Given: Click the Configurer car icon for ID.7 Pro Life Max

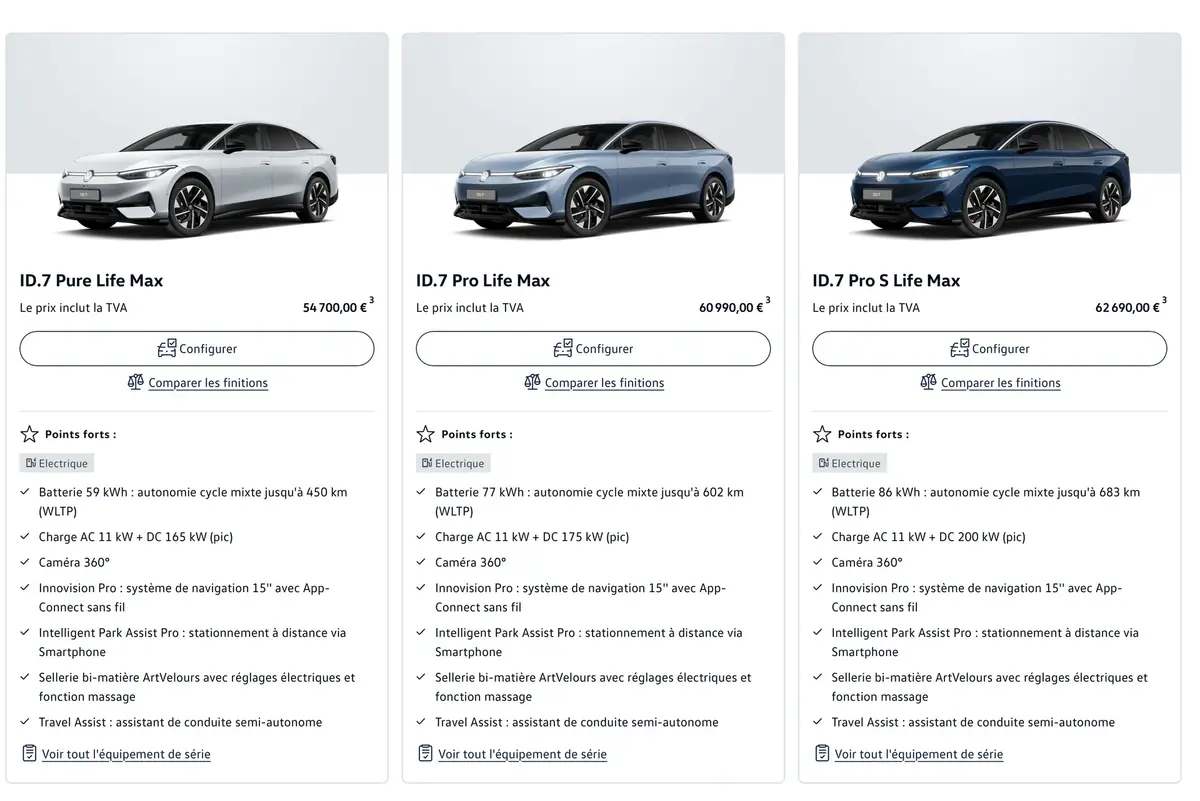Looking at the screenshot, I should (x=565, y=348).
